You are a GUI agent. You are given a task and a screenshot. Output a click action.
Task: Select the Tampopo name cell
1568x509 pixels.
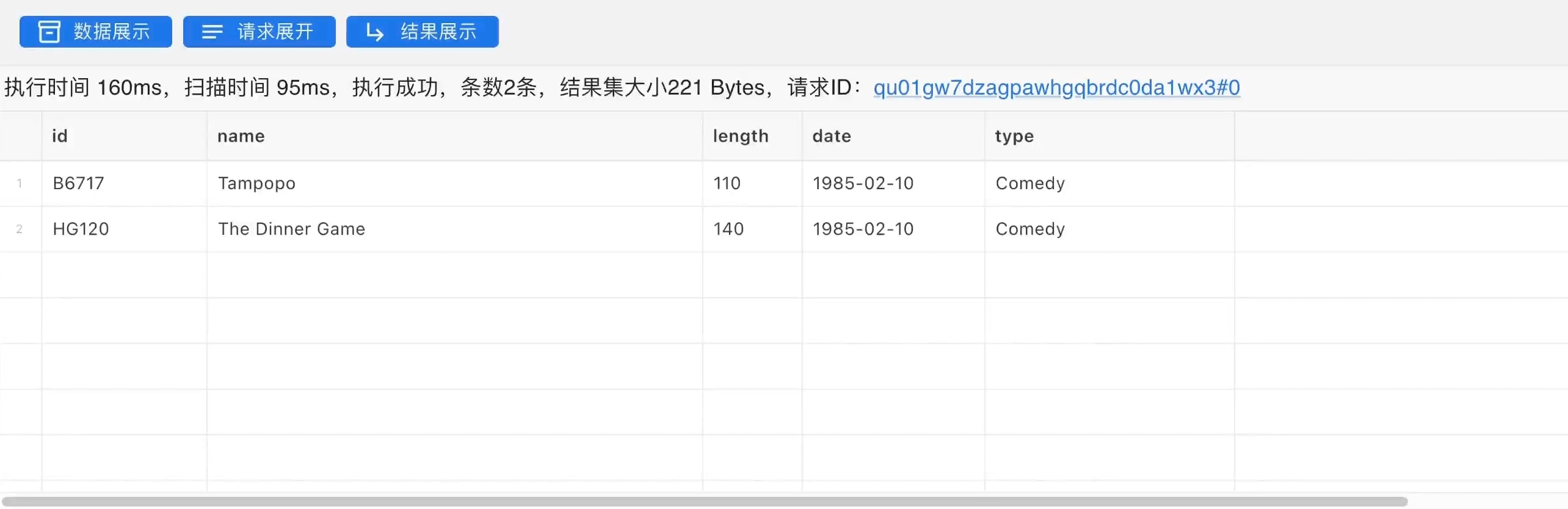(256, 183)
